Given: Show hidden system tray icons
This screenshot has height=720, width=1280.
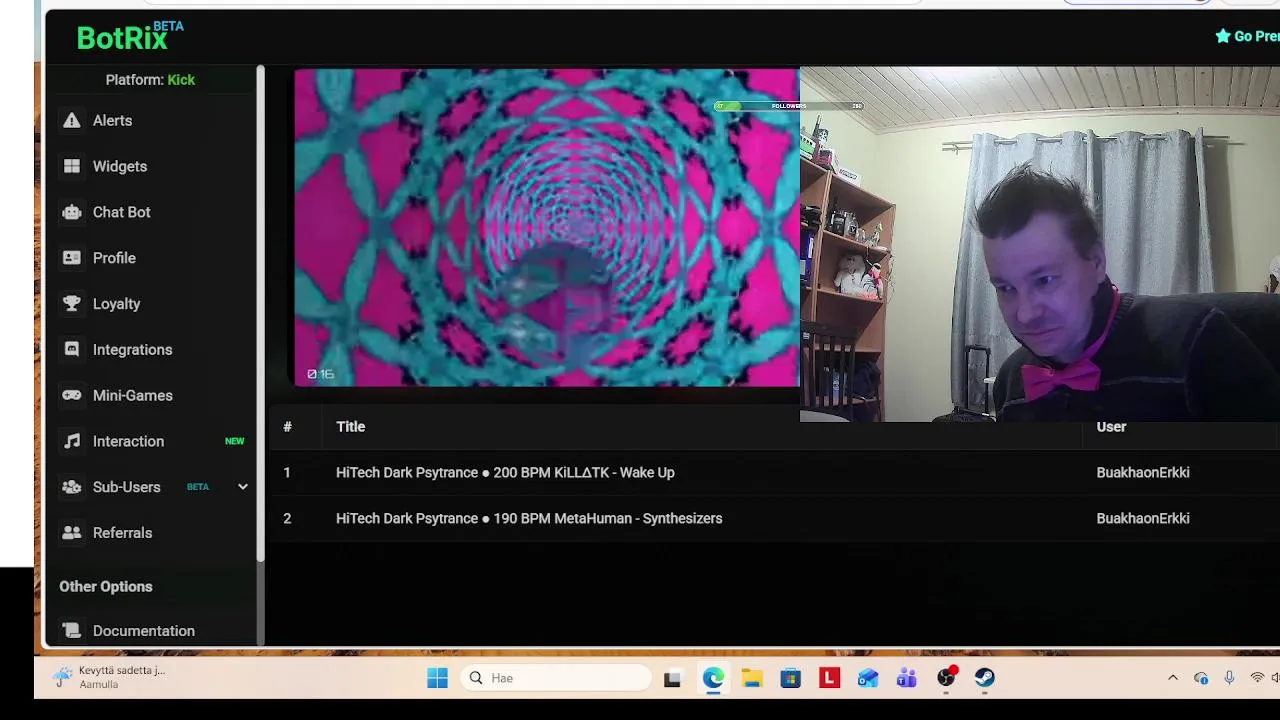Looking at the screenshot, I should tap(1173, 678).
